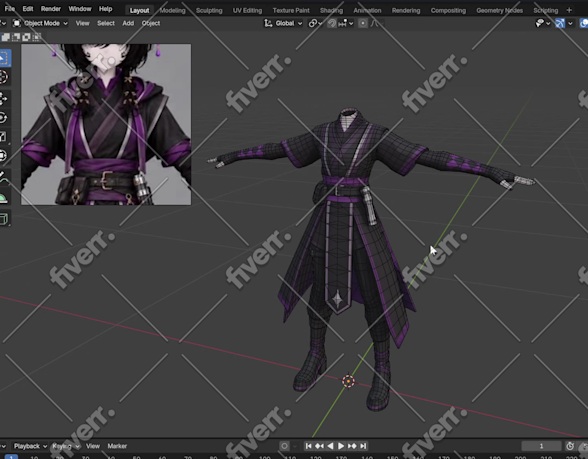Open the File menu

tap(10, 9)
